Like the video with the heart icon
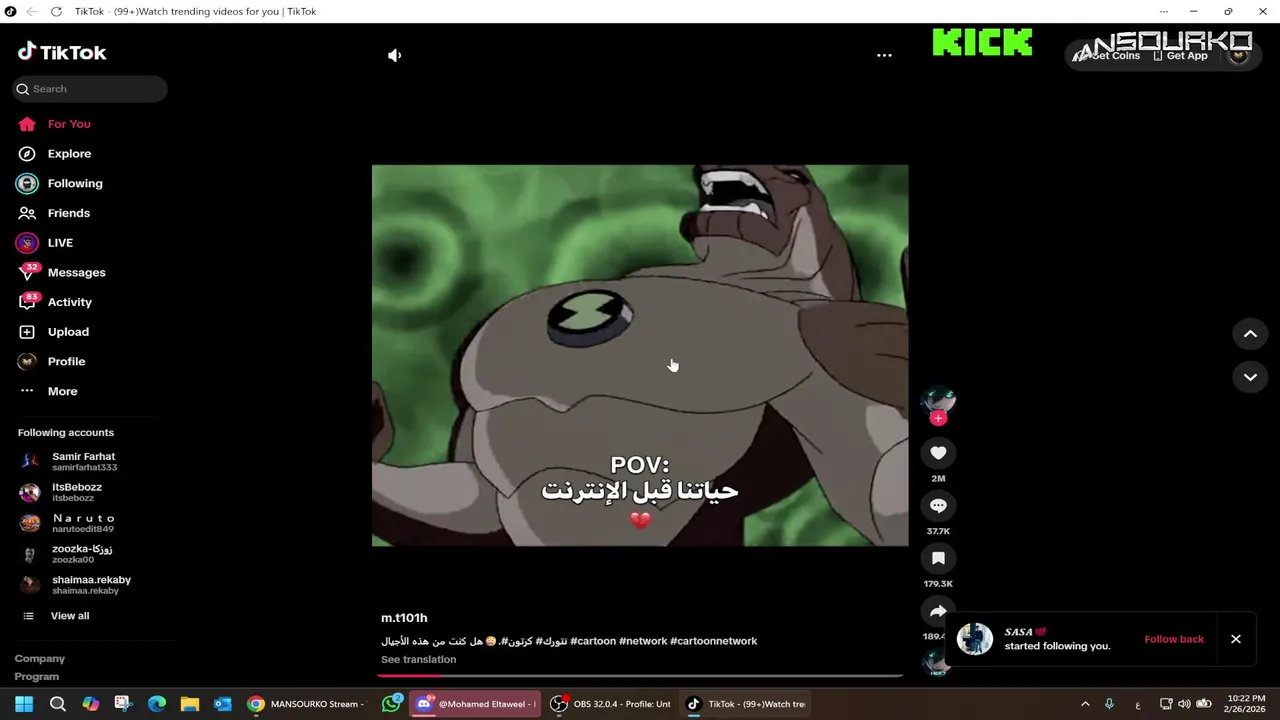The height and width of the screenshot is (720, 1280). tap(938, 453)
